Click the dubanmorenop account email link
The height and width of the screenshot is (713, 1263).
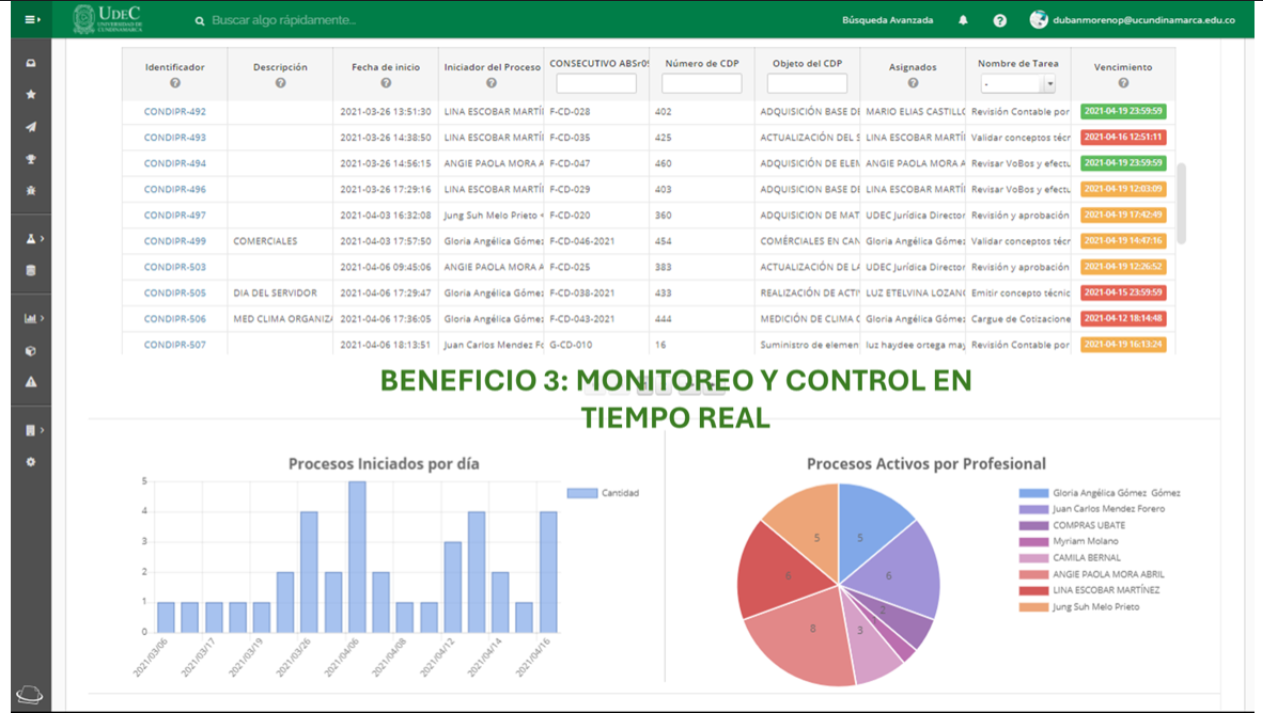coord(1144,18)
